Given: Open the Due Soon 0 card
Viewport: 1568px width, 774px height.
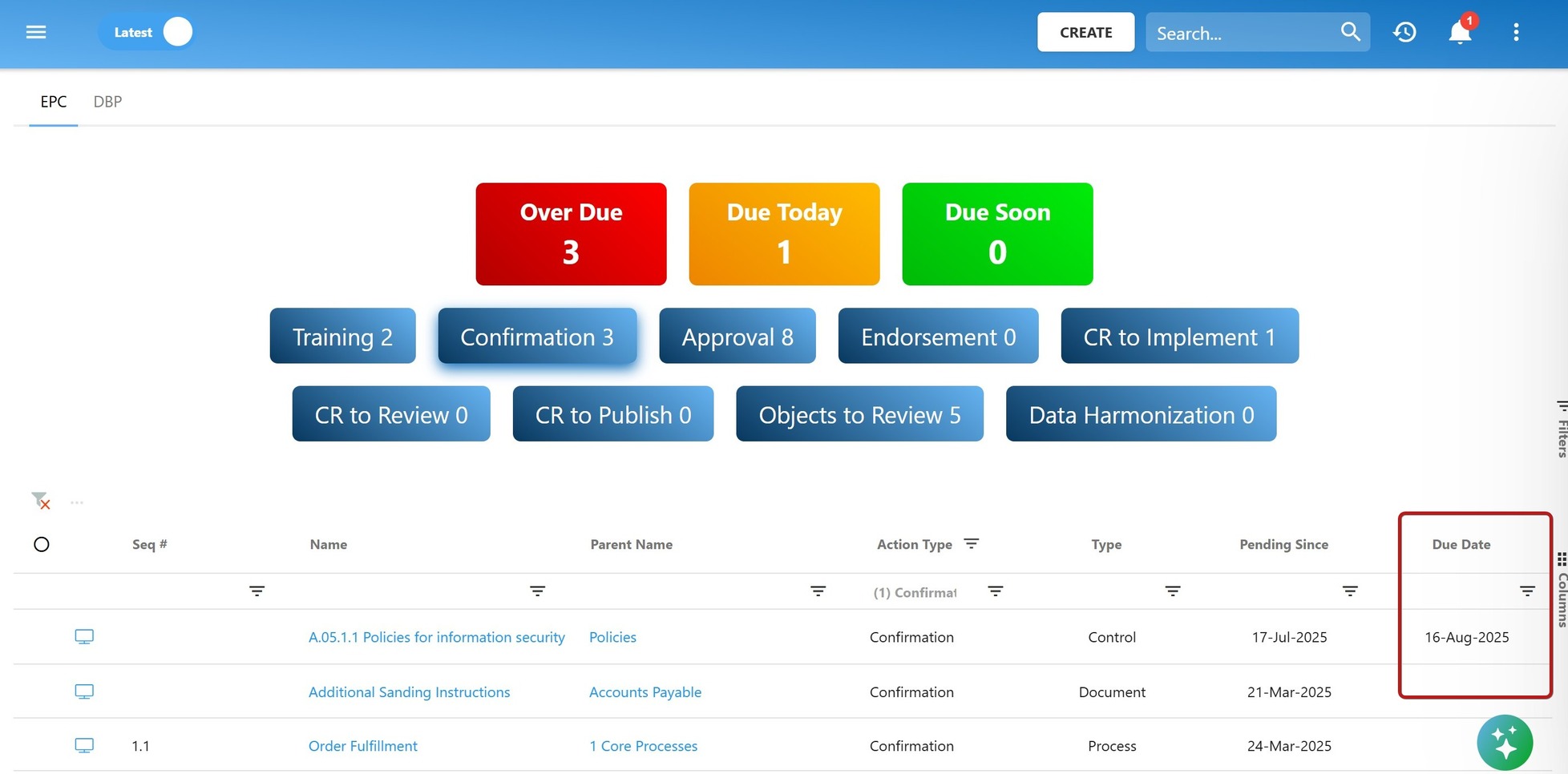Looking at the screenshot, I should pyautogui.click(x=997, y=234).
